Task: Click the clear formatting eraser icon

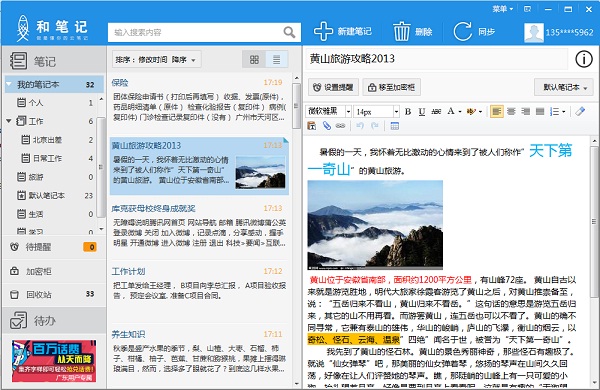Action: coord(580,111)
